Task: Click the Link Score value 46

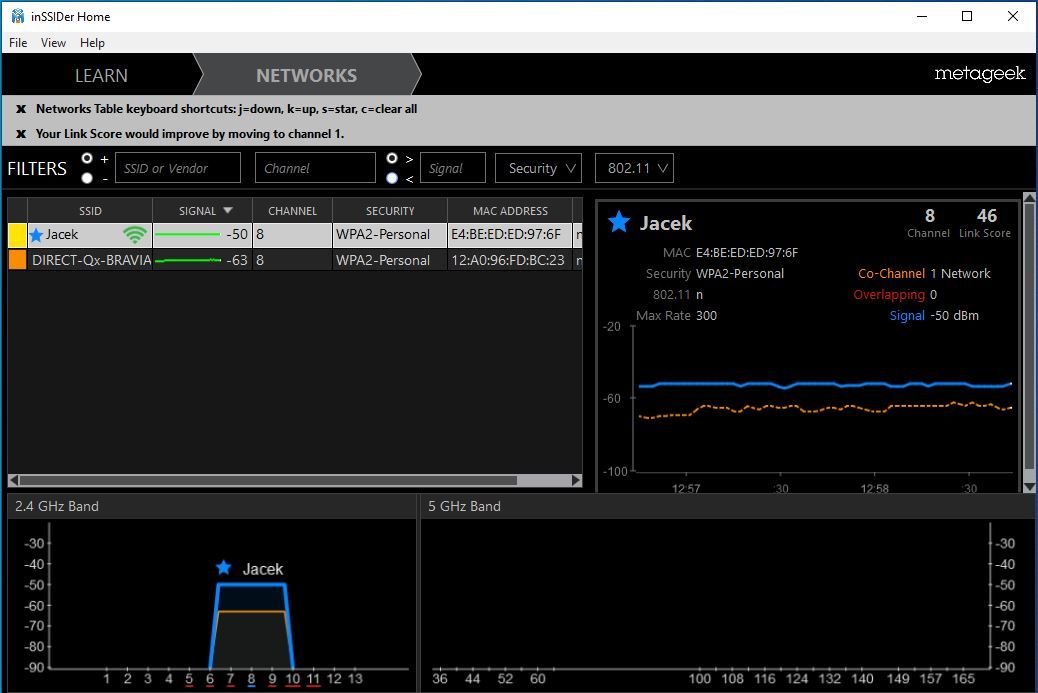Action: click(986, 216)
